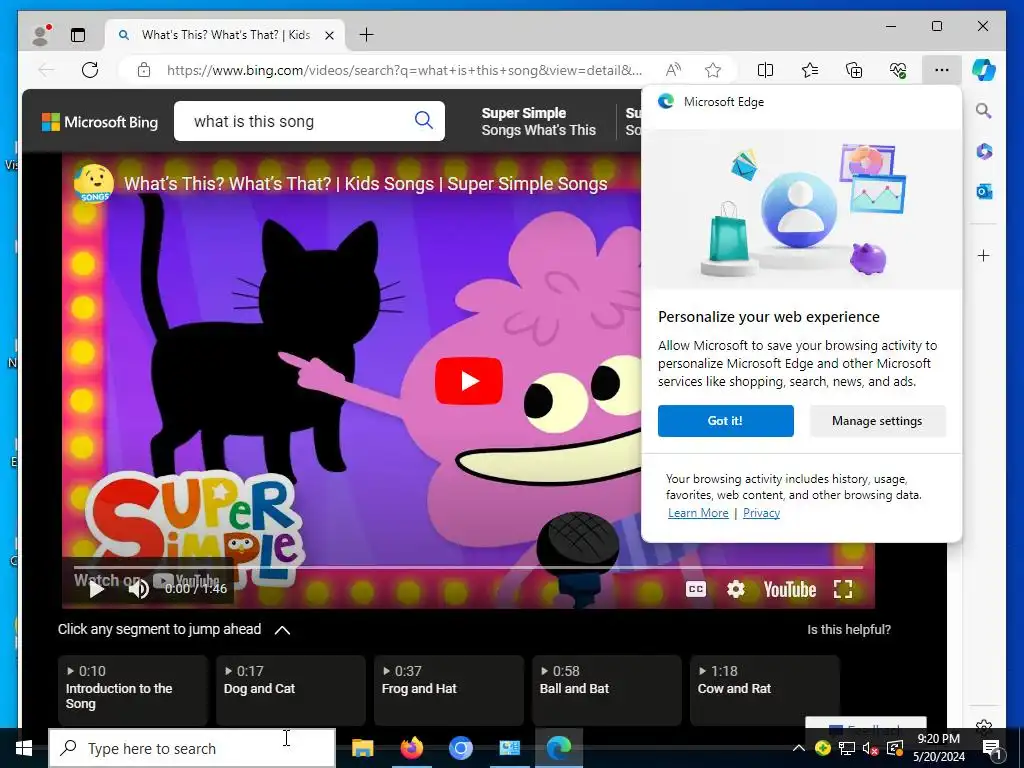
Task: Toggle split screen view
Action: click(x=765, y=70)
